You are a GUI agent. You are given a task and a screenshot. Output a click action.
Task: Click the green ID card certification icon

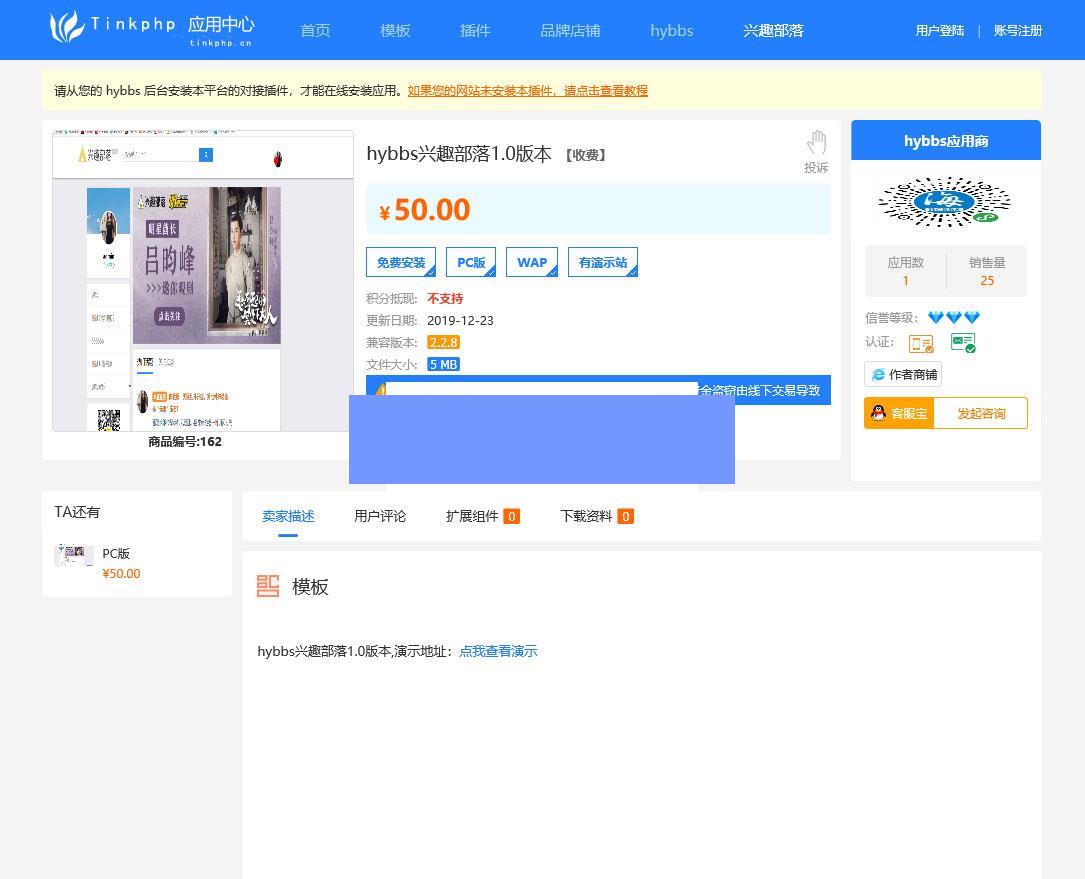(x=963, y=343)
